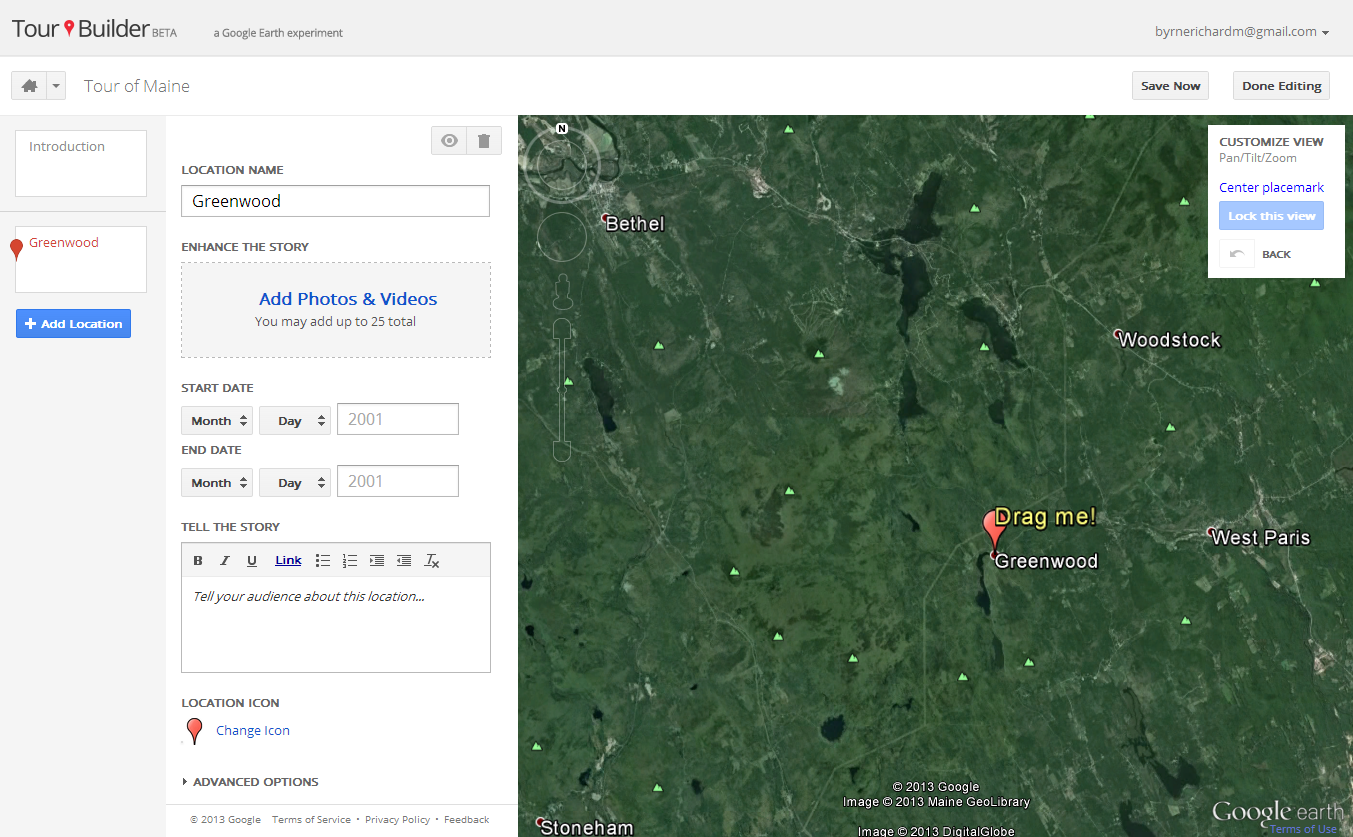Select the Introduction slide
Screen dimensions: 1353x837
tap(81, 163)
